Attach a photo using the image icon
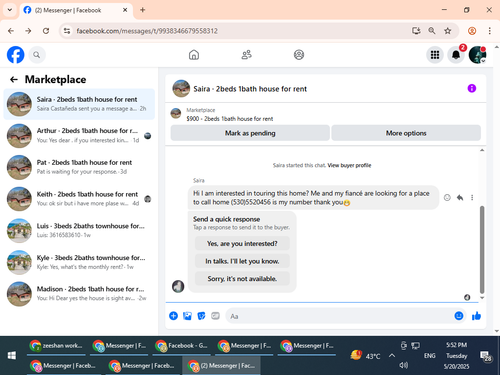500x375 pixels. click(x=187, y=316)
